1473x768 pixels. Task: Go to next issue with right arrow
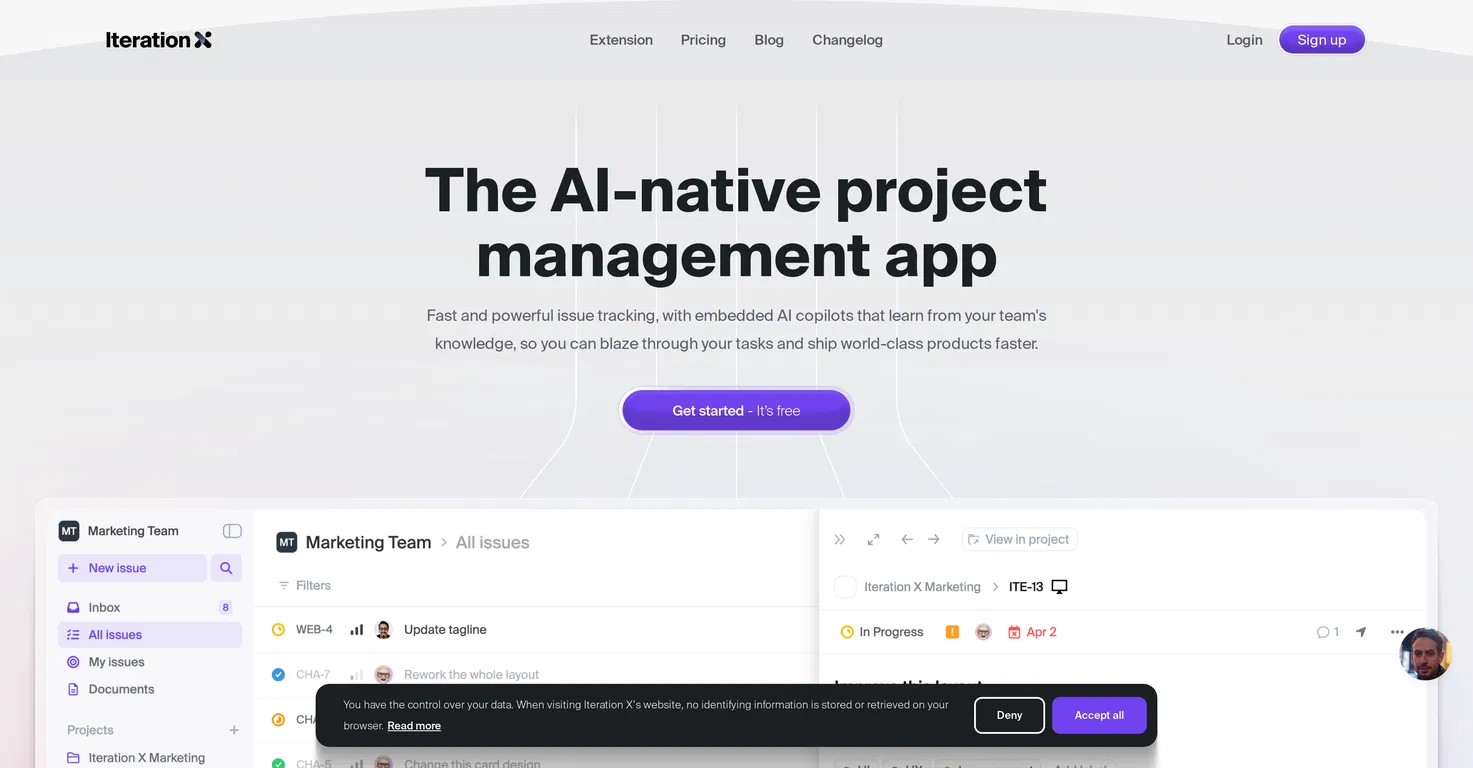(934, 539)
